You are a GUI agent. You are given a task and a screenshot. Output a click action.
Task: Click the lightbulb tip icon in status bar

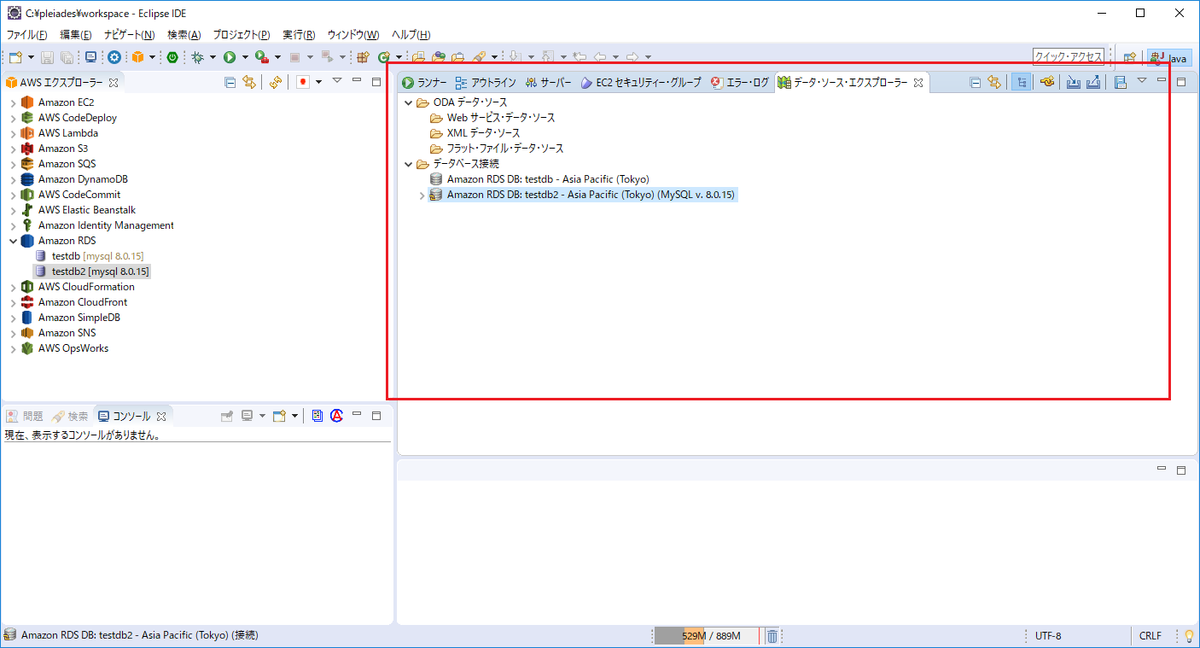pyautogui.click(x=1189, y=636)
